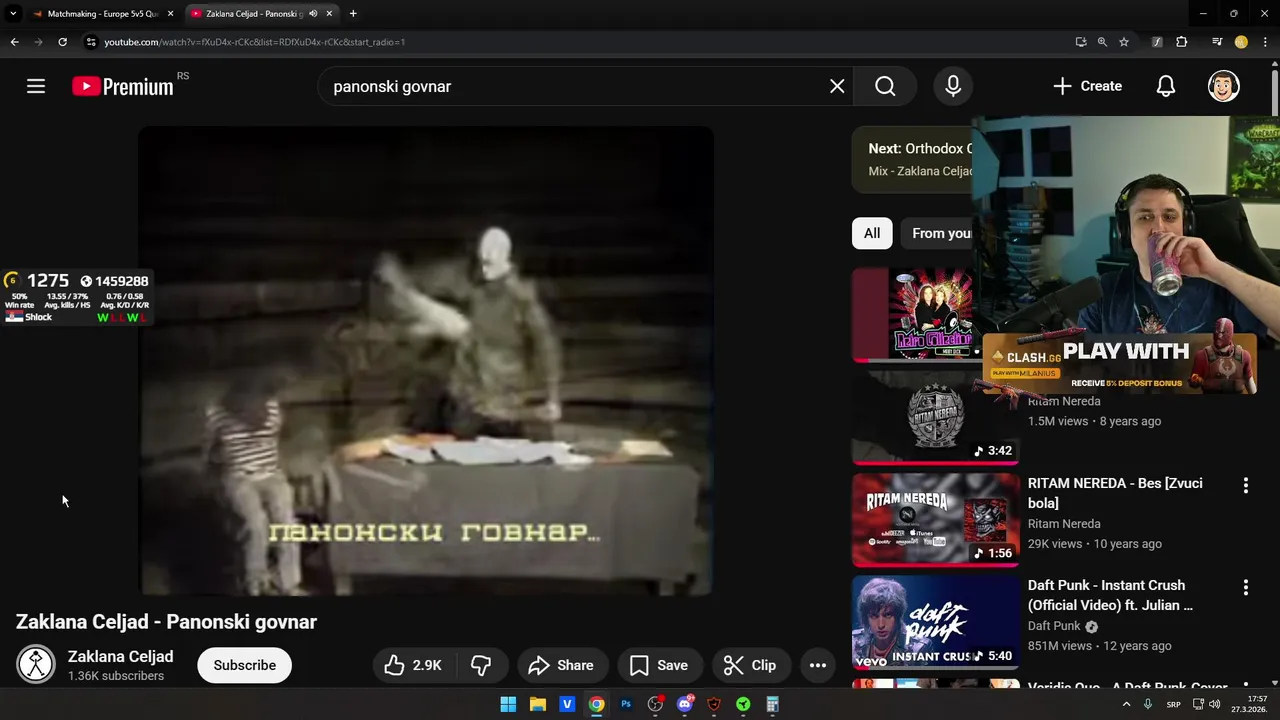Open options for Daft Punk Instant Crush
The width and height of the screenshot is (1280, 720).
1245,587
